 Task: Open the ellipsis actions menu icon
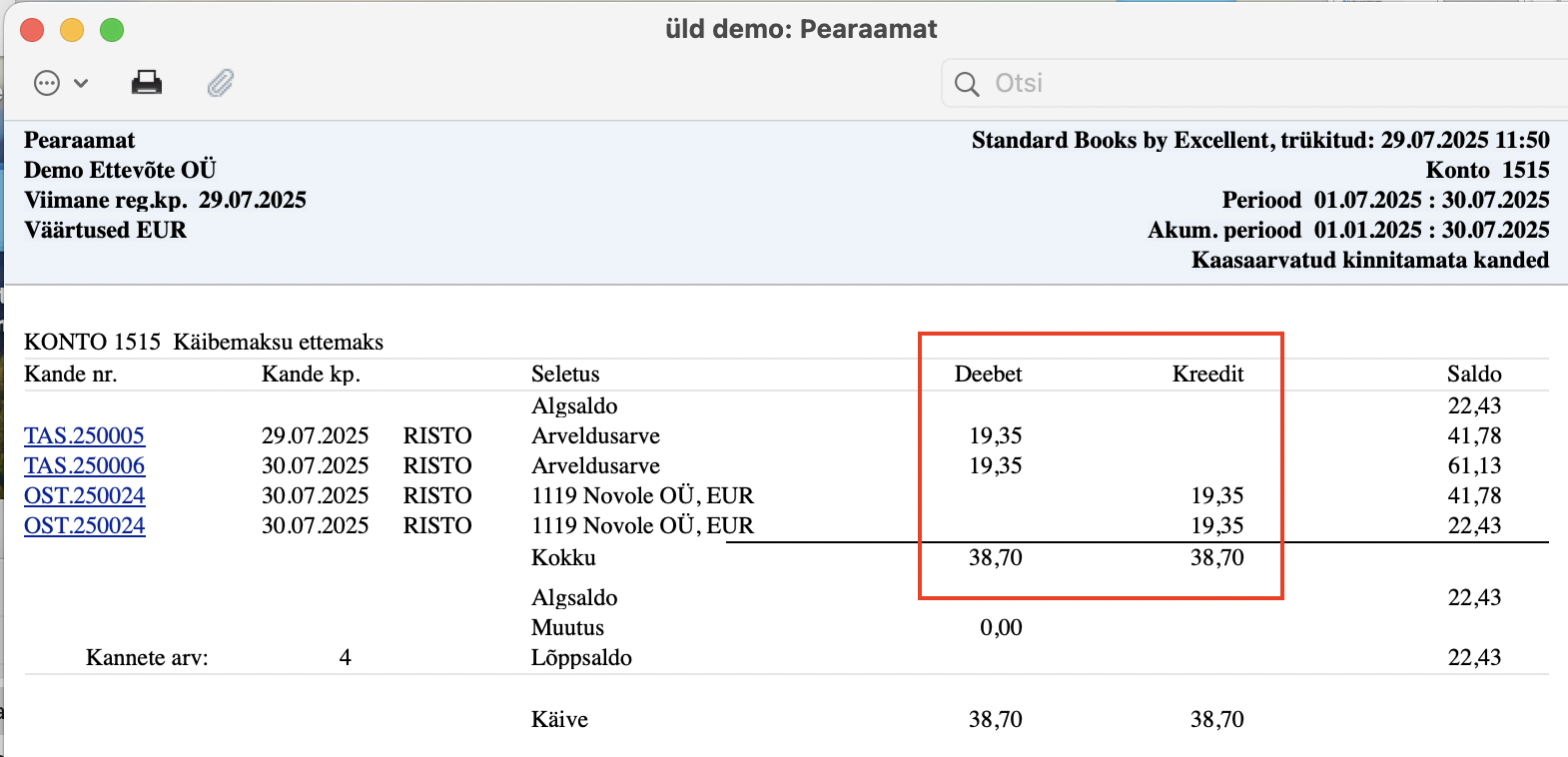pyautogui.click(x=47, y=83)
